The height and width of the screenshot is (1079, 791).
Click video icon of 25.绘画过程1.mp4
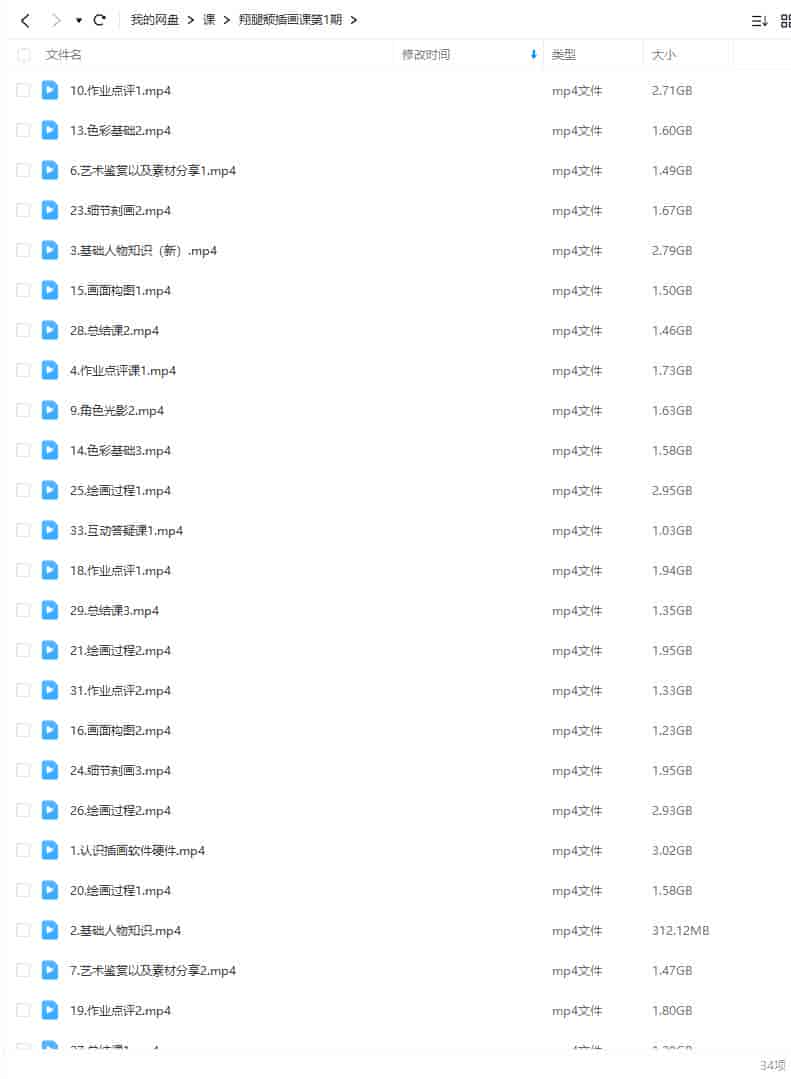point(50,490)
